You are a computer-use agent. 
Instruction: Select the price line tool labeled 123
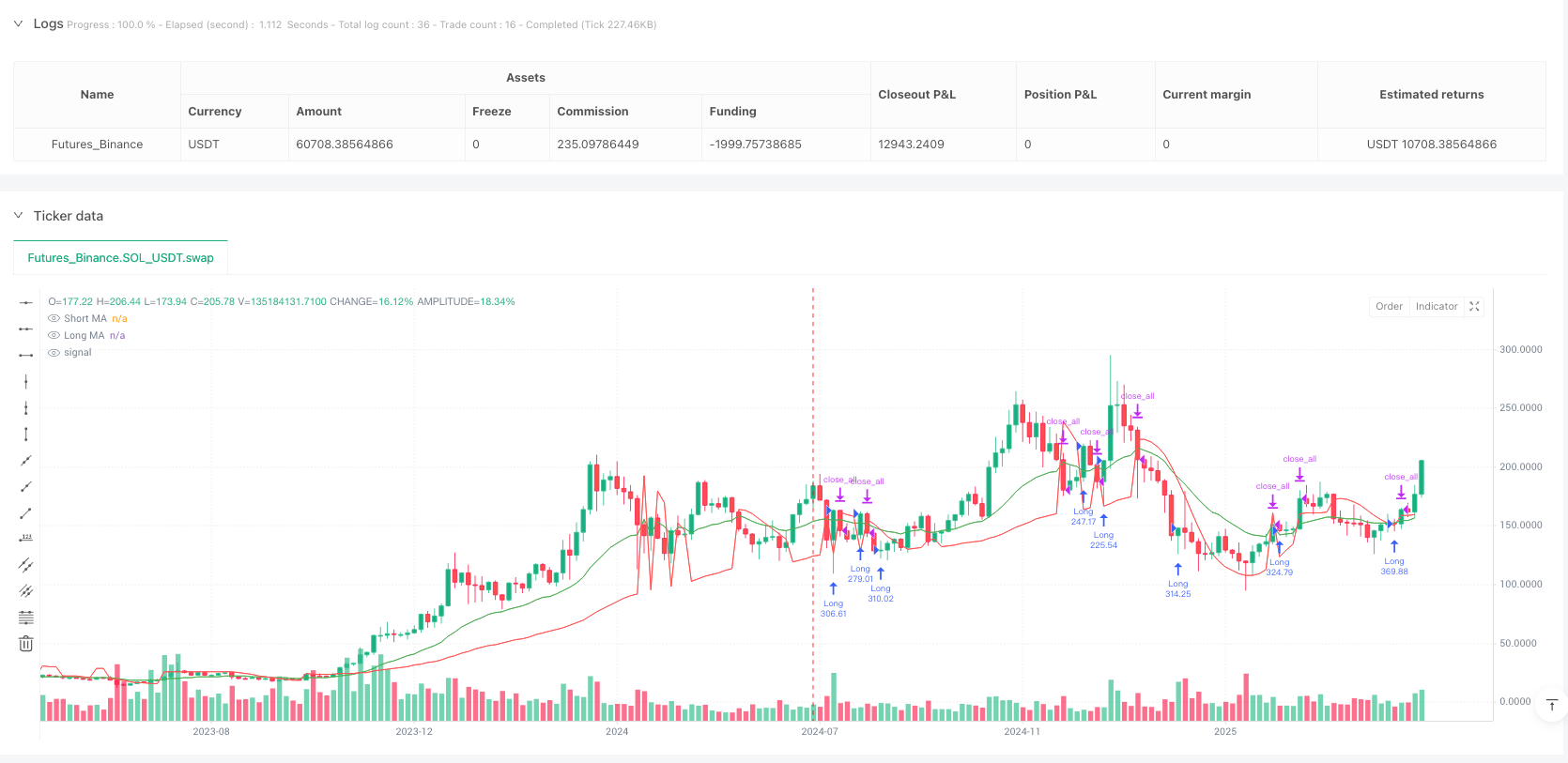click(26, 539)
